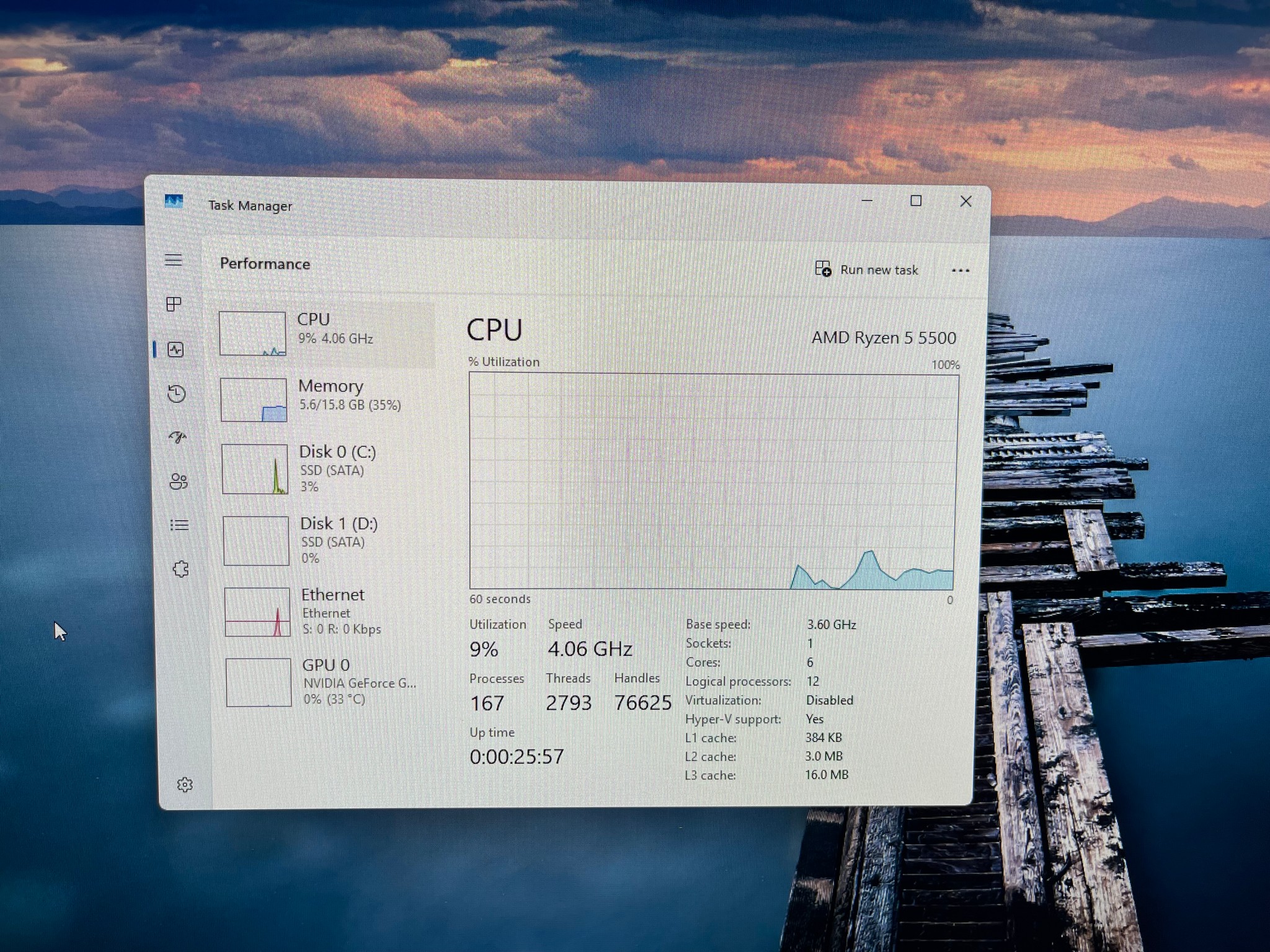The height and width of the screenshot is (952, 1270).
Task: Click the handles count 76625
Action: click(x=642, y=702)
